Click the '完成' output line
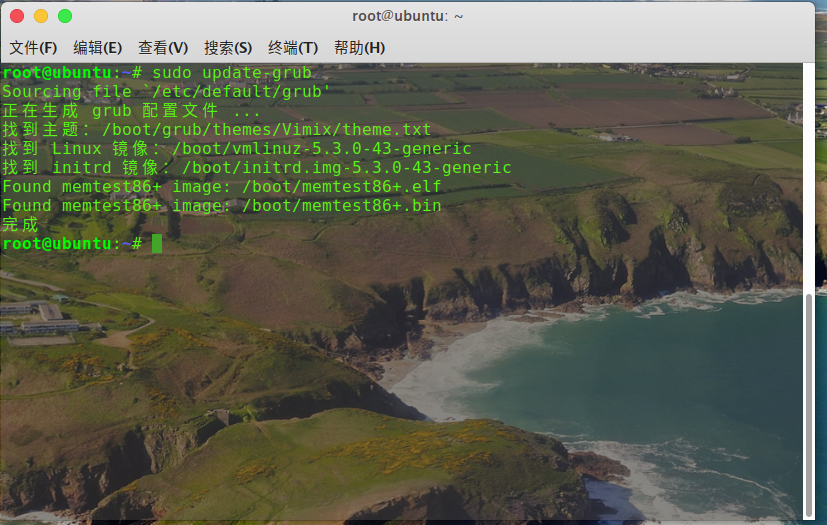 click(20, 225)
